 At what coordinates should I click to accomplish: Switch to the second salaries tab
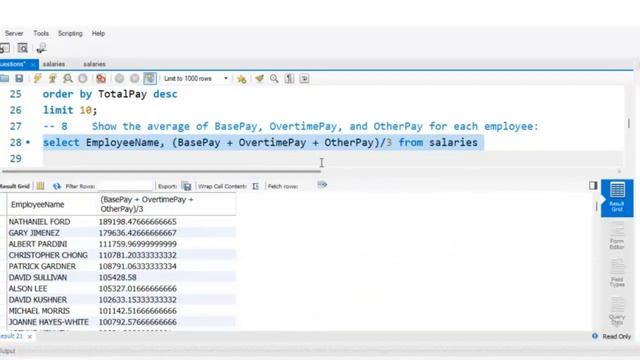tap(94, 64)
